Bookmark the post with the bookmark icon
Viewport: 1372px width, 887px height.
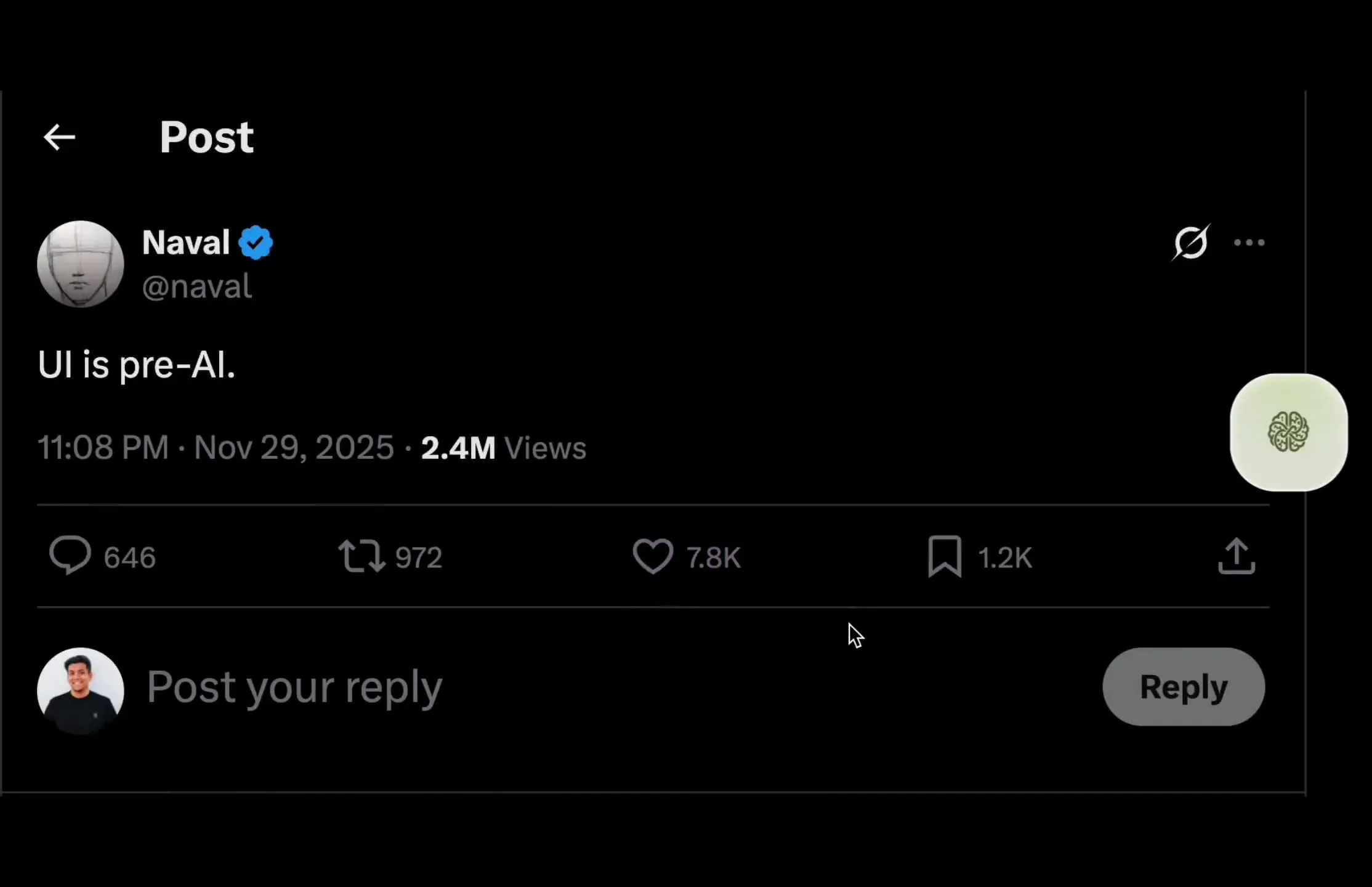point(944,556)
